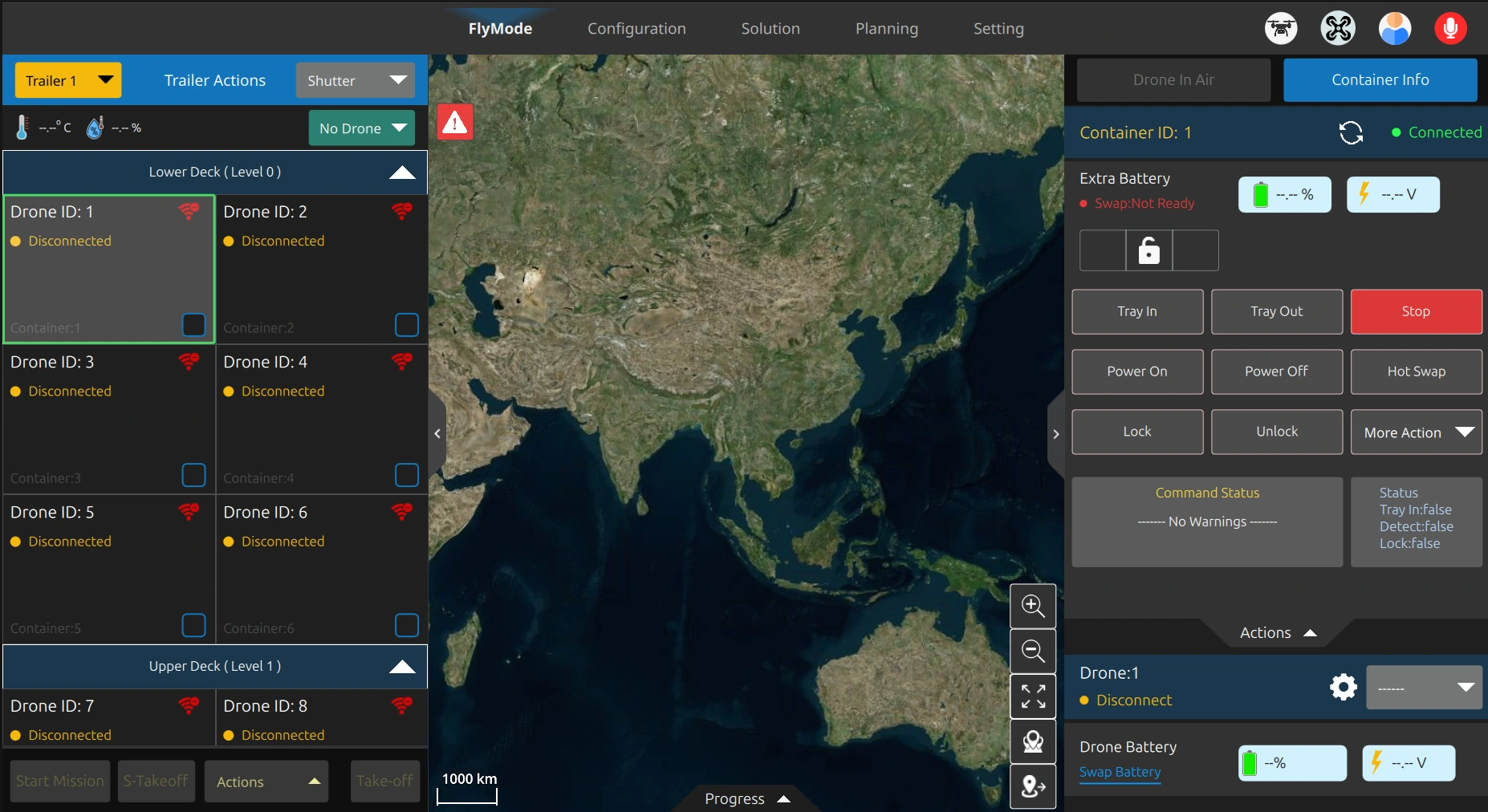Click the microphone icon in top bar
This screenshot has height=812, width=1488.
1450,29
